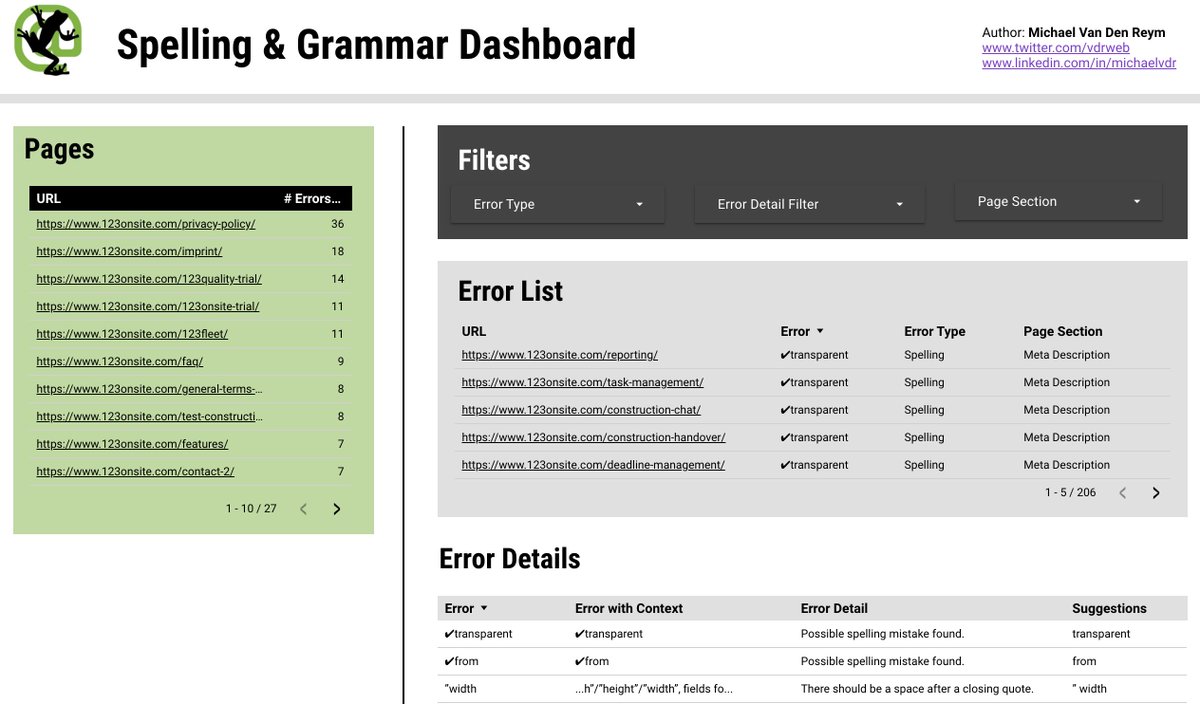This screenshot has height=704, width=1200.
Task: Go to next page of Pages table
Action: [336, 509]
